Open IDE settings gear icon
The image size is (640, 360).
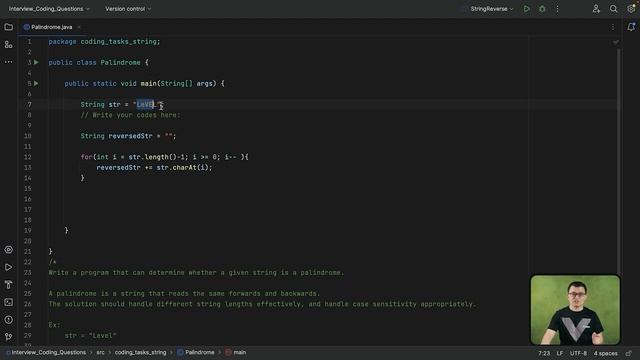tap(631, 9)
